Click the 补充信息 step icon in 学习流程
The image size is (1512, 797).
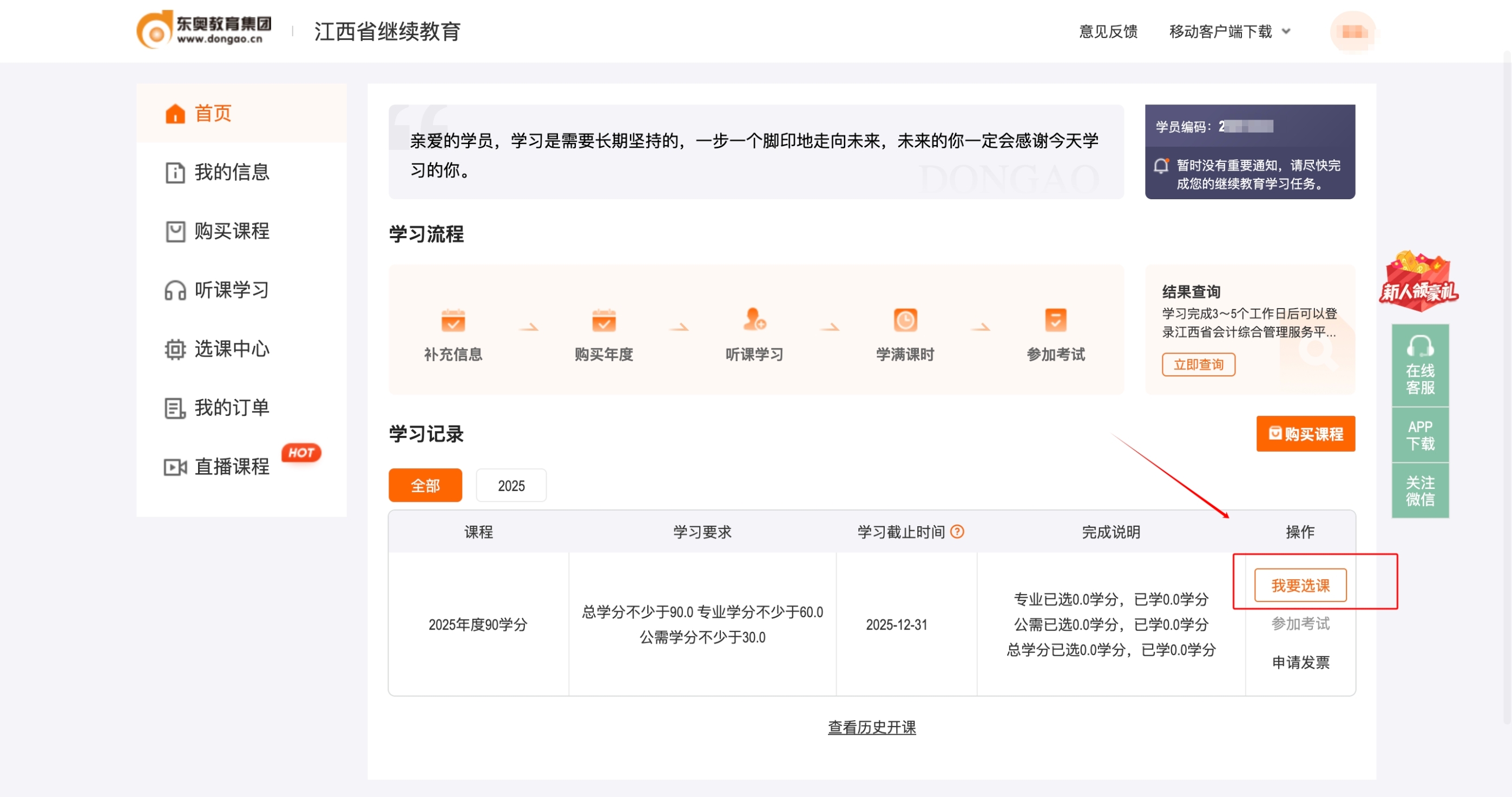[452, 322]
